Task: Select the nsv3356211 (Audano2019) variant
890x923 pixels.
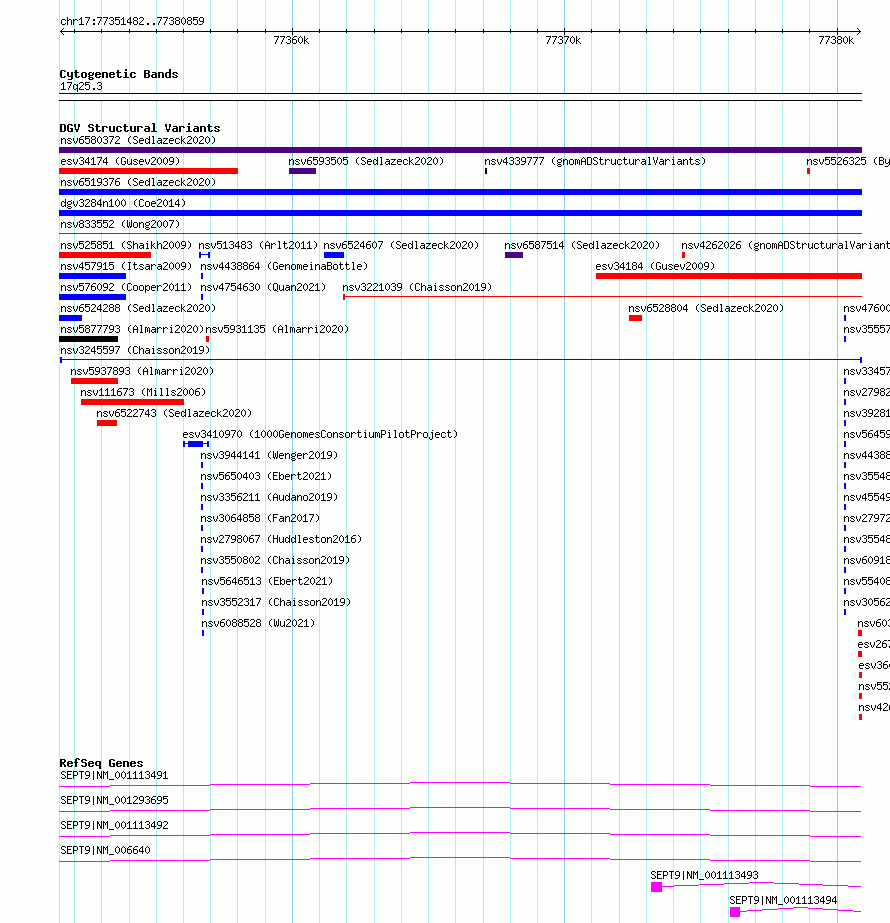Action: [x=269, y=498]
